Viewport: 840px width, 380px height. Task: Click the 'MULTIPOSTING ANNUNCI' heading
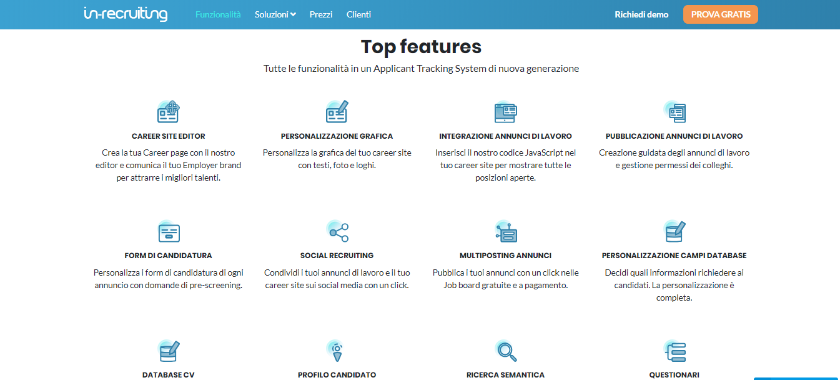pos(505,255)
